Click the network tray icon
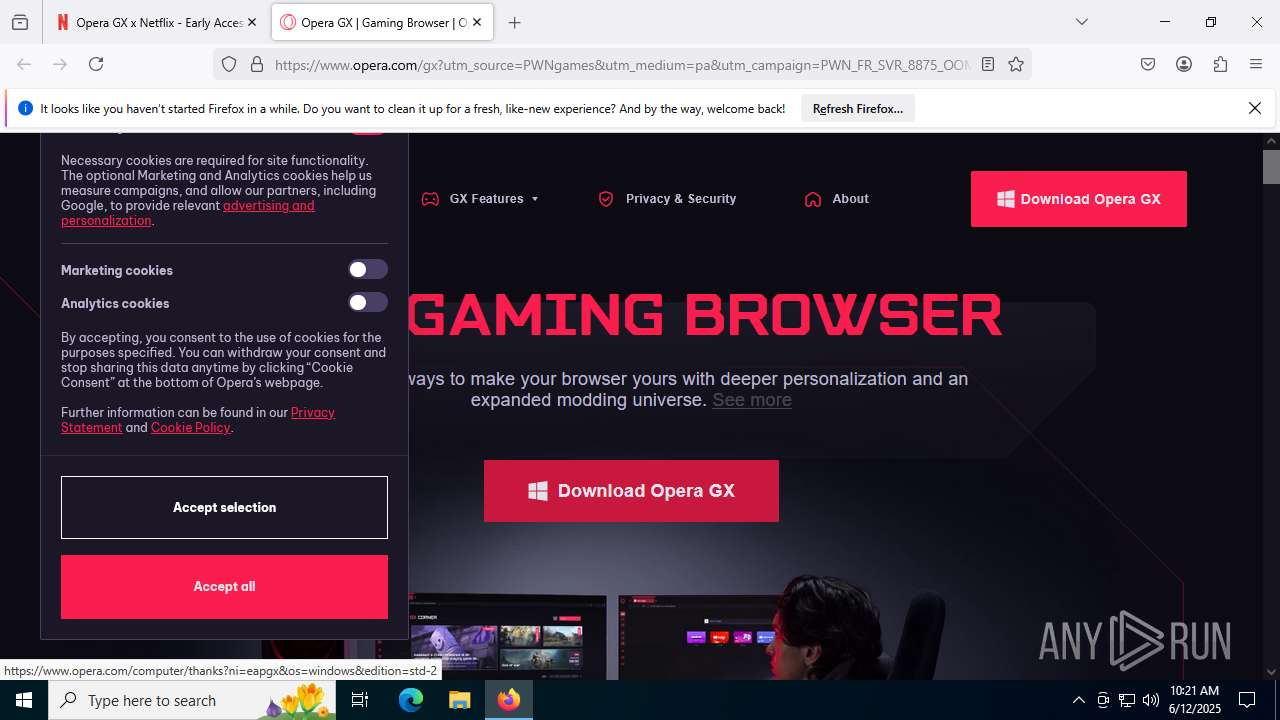 click(1127, 700)
